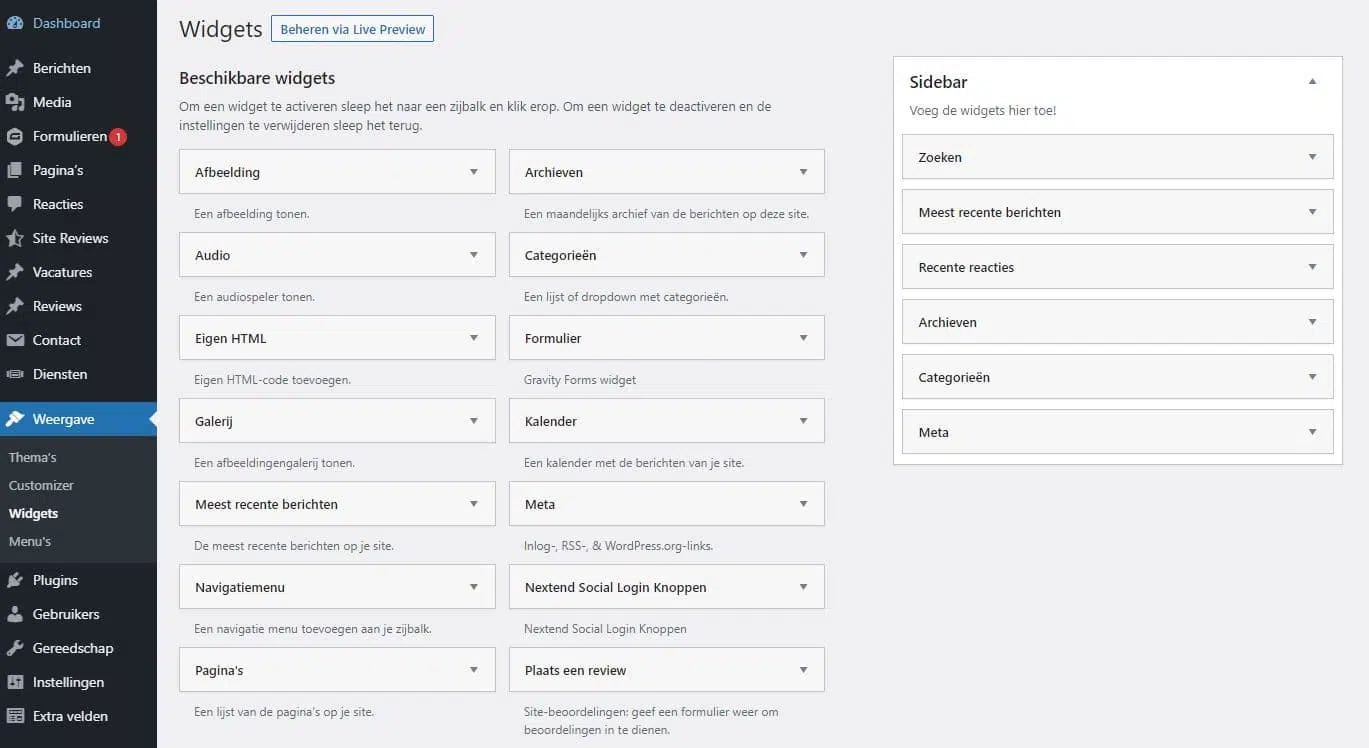Click the Gebruikers person icon
Screen dimensions: 1369x748
click(15, 614)
